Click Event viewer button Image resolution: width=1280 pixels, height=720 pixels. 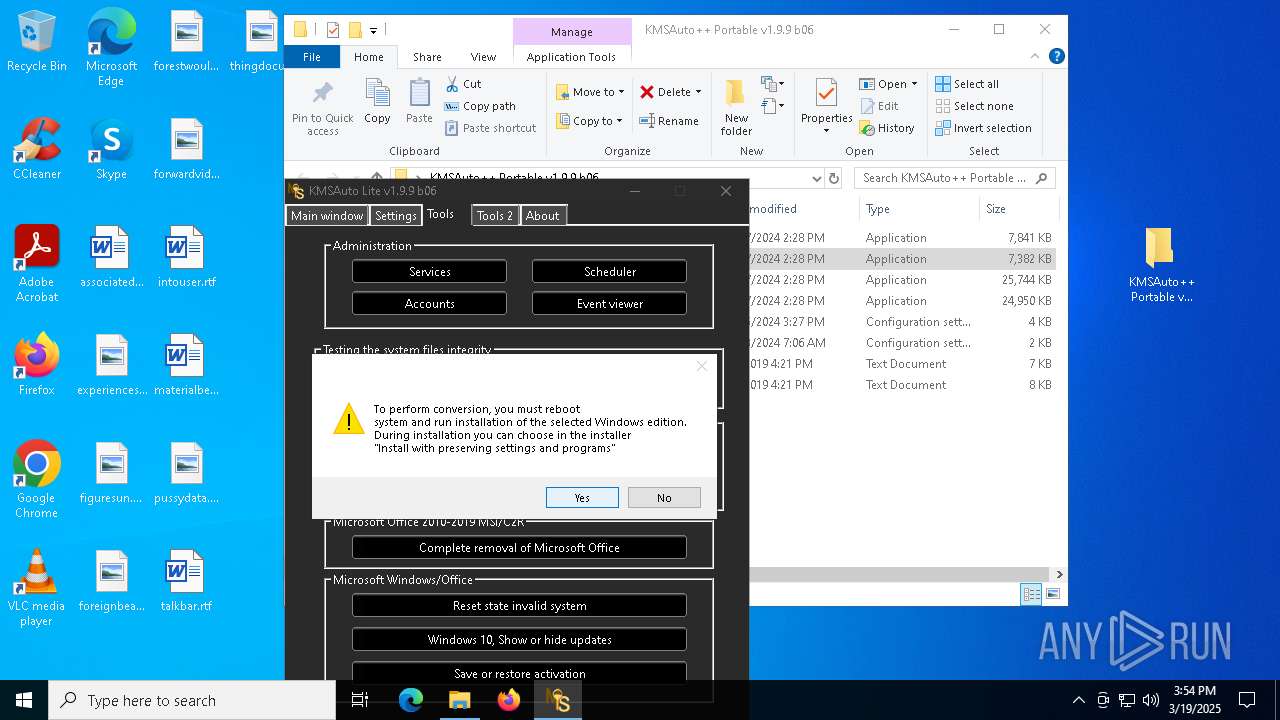(610, 304)
